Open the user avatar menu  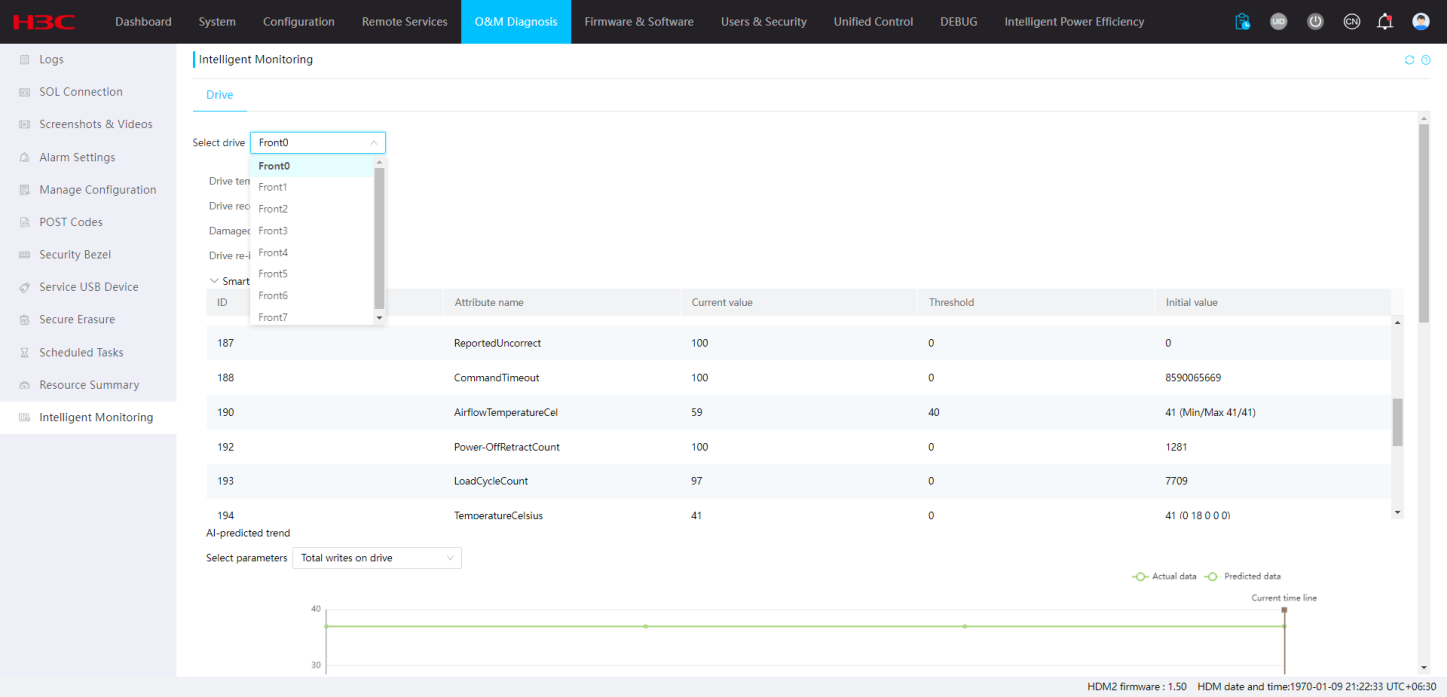[1420, 21]
